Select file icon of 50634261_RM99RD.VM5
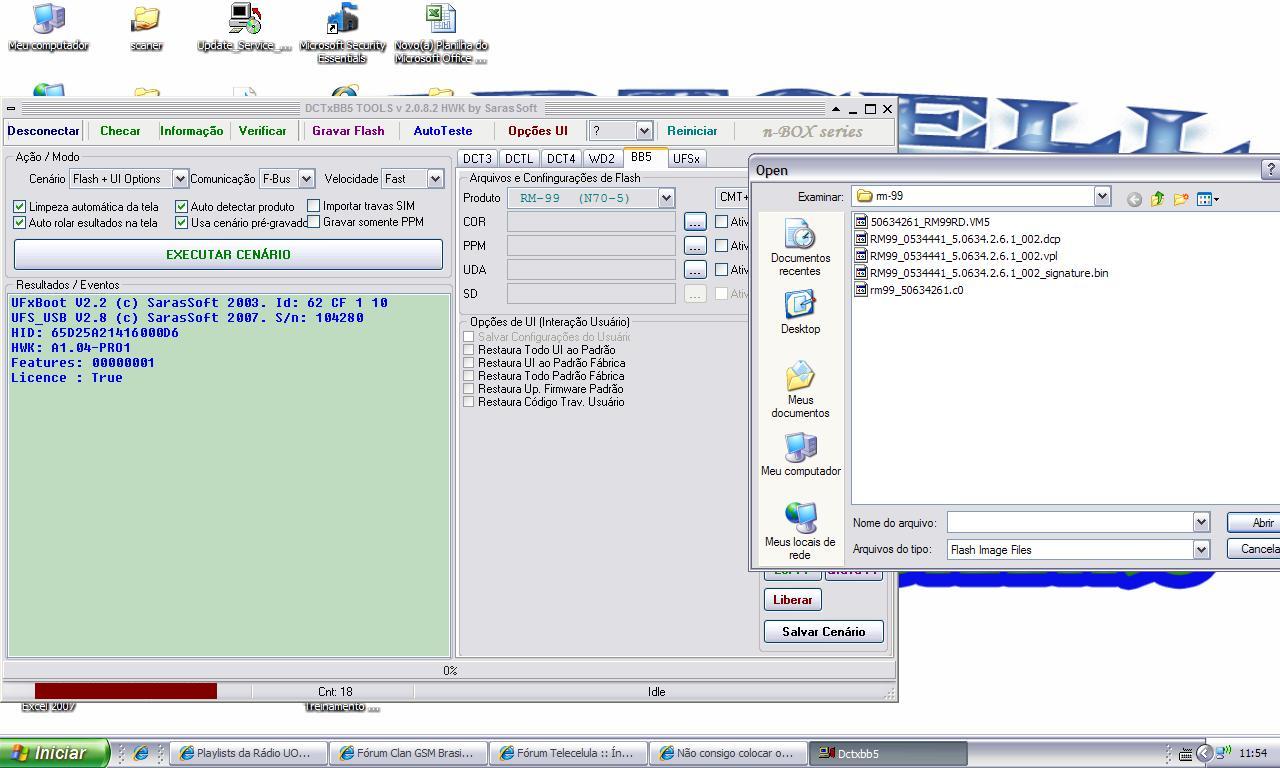 (x=861, y=222)
